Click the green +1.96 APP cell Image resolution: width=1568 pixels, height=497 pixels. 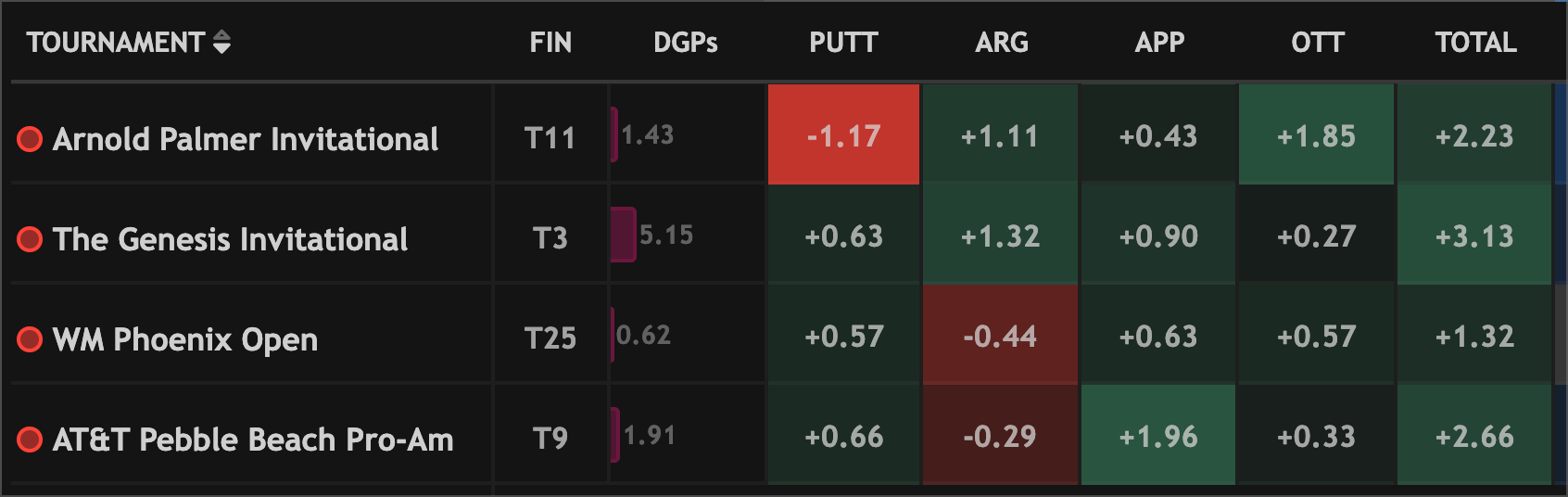1158,436
